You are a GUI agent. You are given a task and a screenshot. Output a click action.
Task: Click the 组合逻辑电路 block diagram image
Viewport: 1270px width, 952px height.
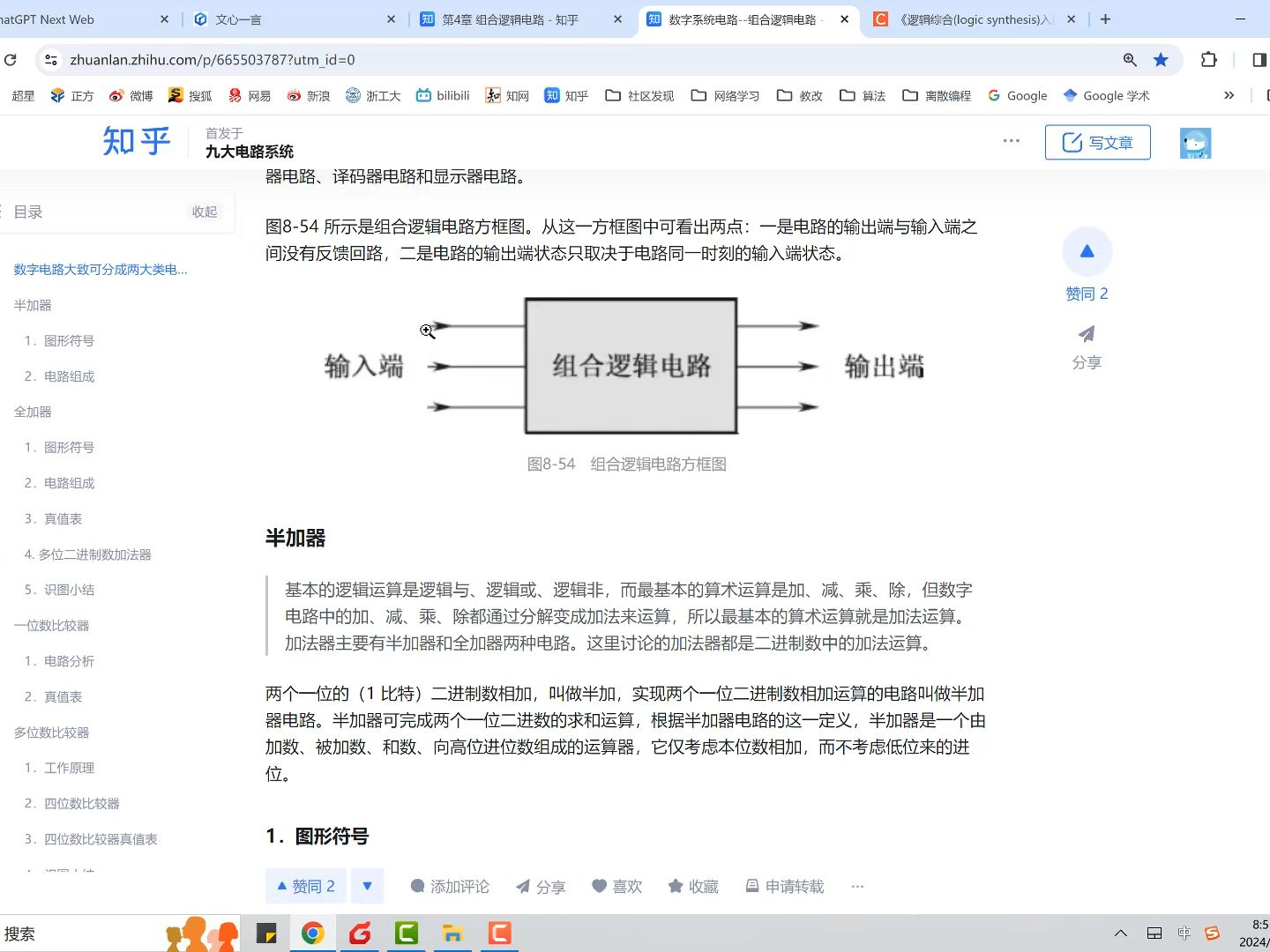coord(626,366)
